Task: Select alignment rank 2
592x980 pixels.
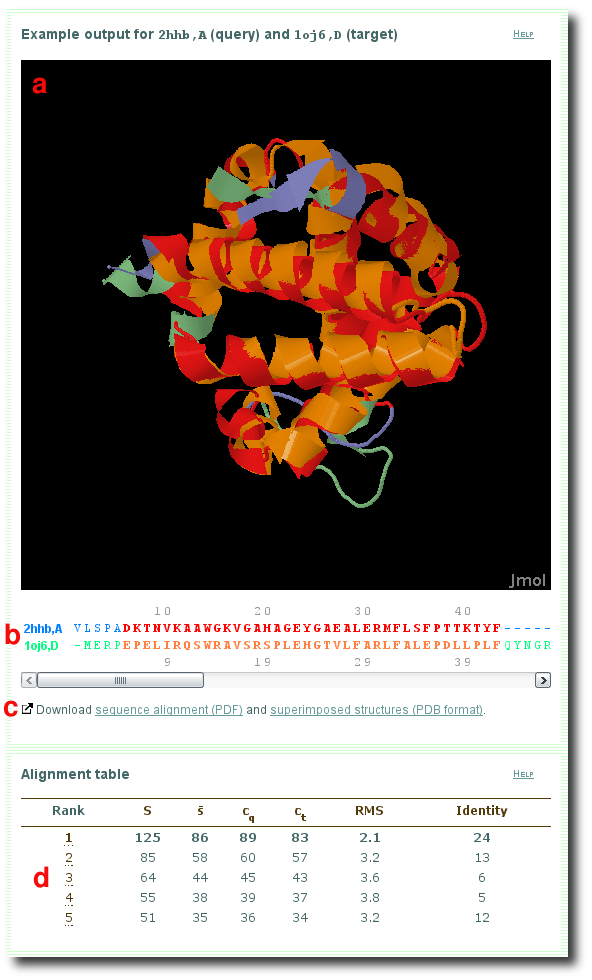Action: click(x=69, y=858)
